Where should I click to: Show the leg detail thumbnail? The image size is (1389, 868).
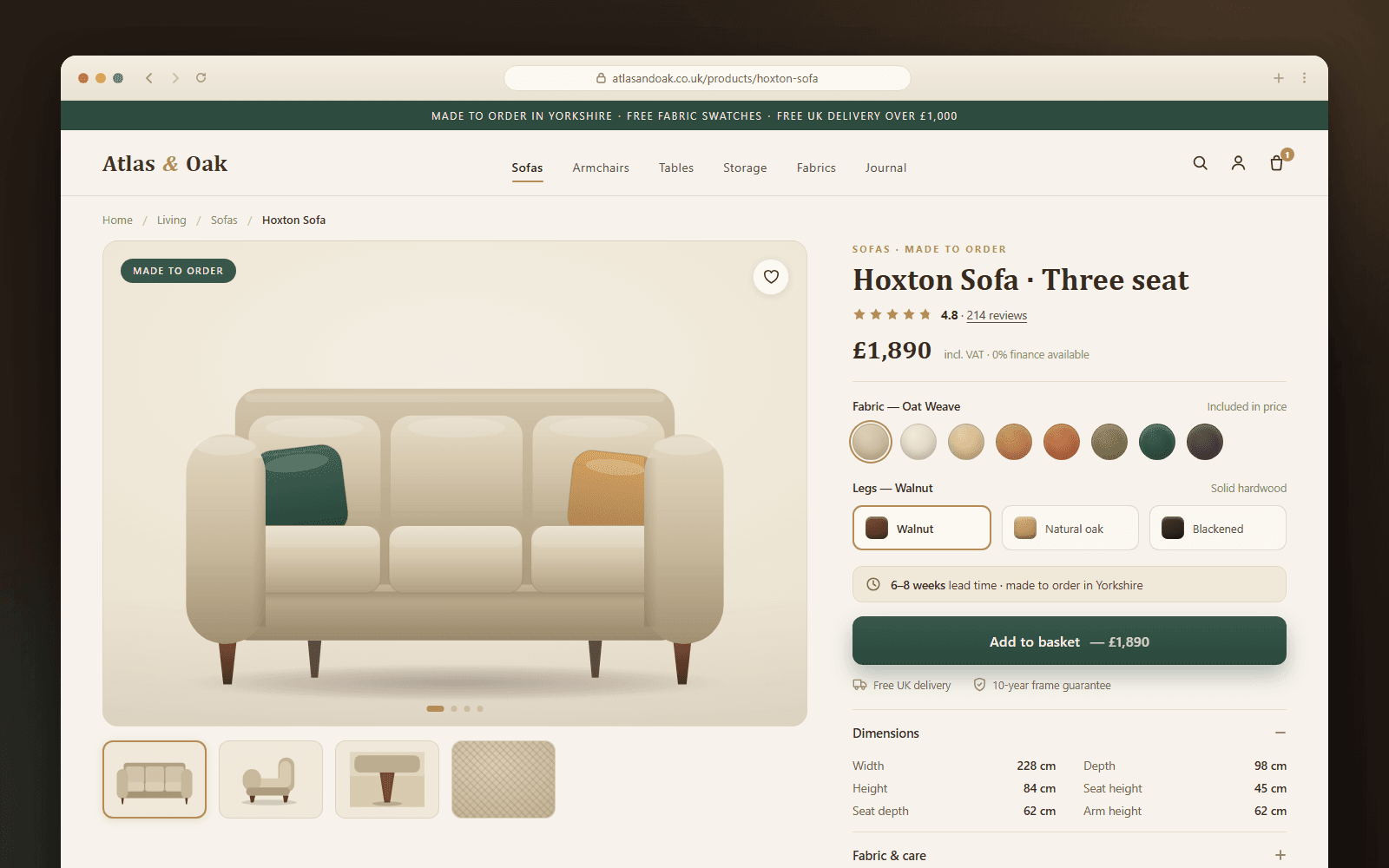pyautogui.click(x=387, y=779)
